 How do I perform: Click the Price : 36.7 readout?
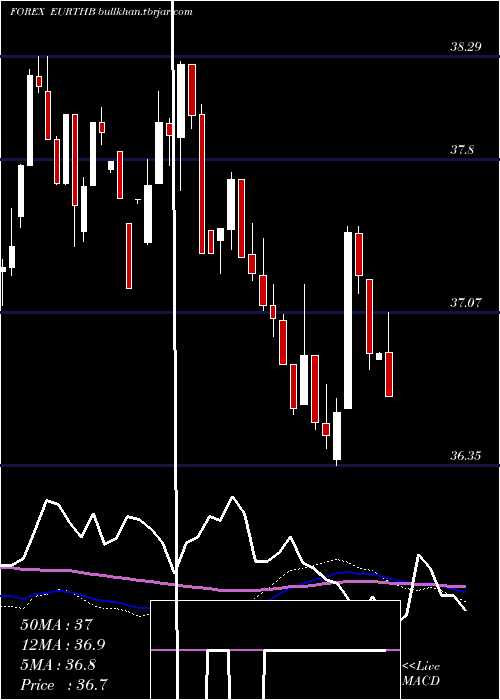click(x=63, y=685)
